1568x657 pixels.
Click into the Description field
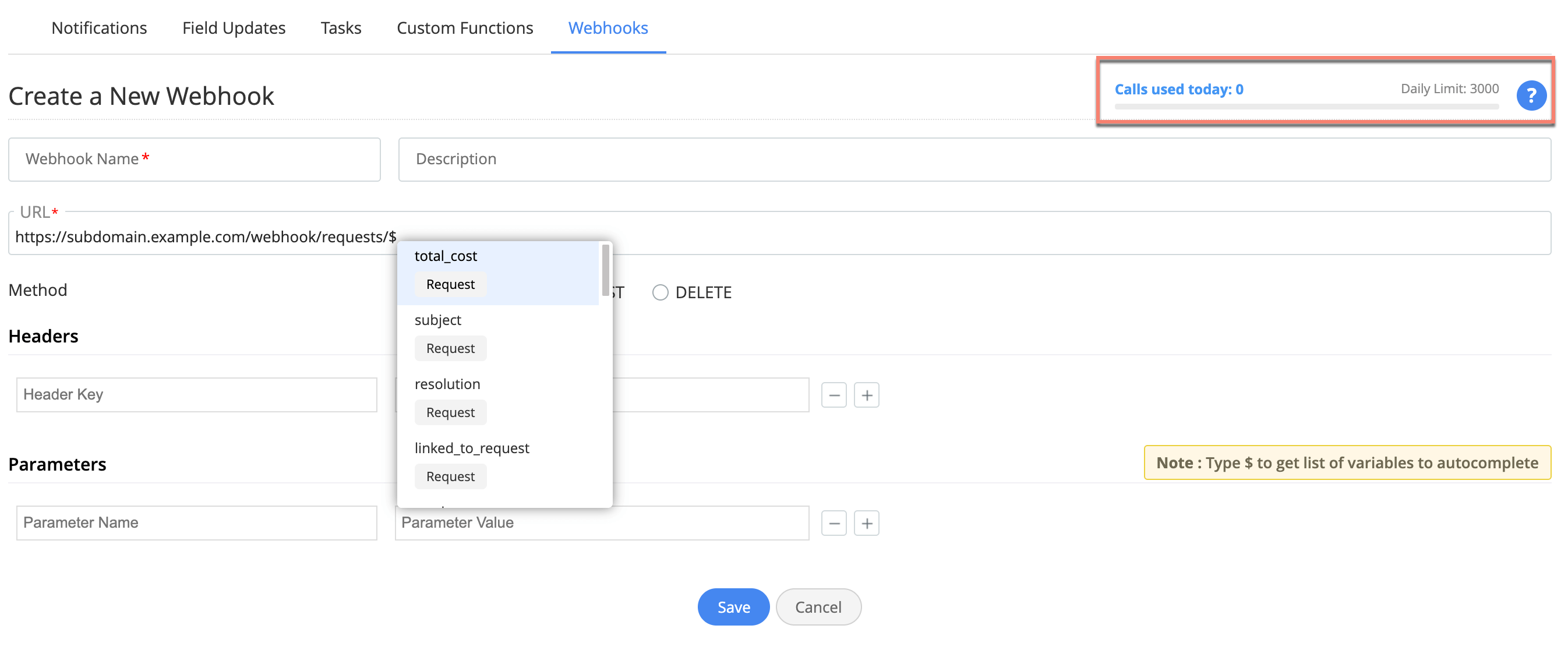(974, 160)
